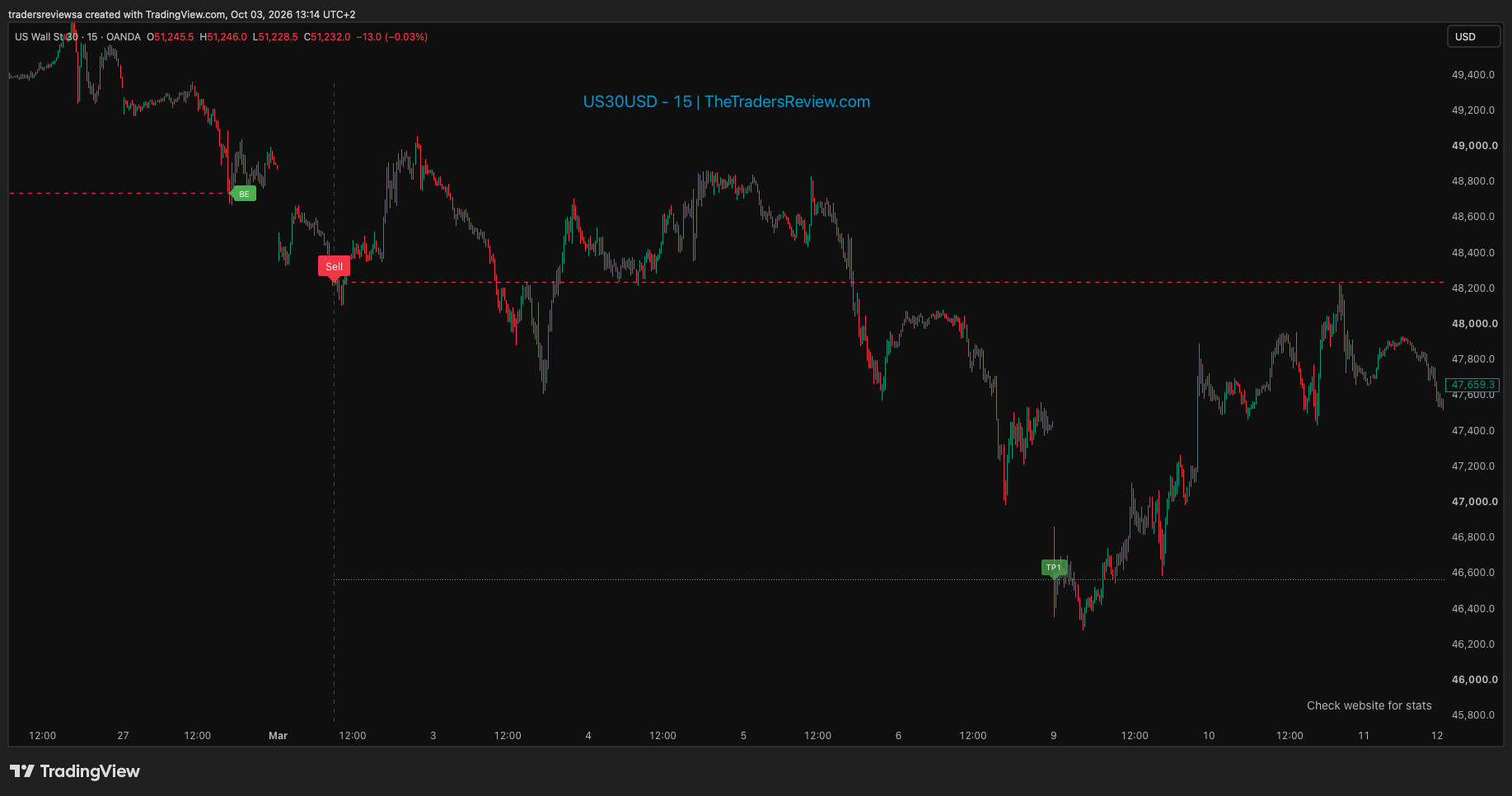
Task: Click the 48,200.0 price axis label
Action: pos(1473,288)
